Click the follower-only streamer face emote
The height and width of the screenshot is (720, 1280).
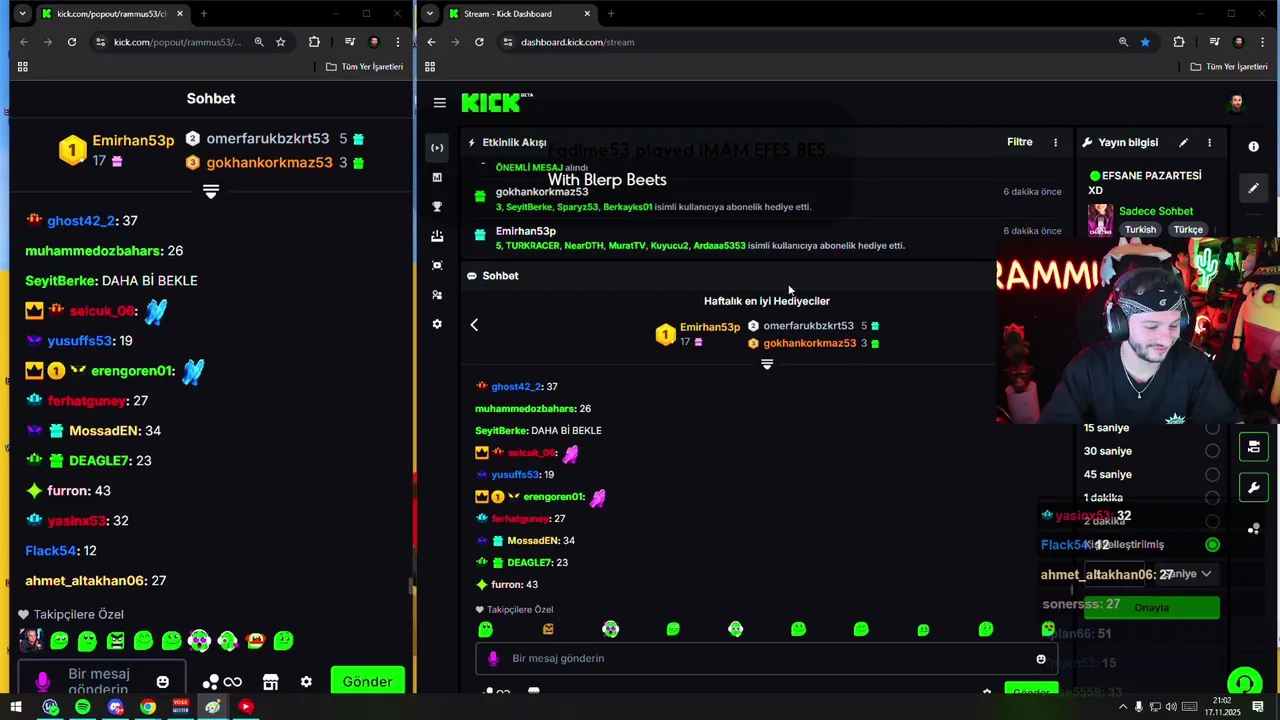tap(31, 640)
